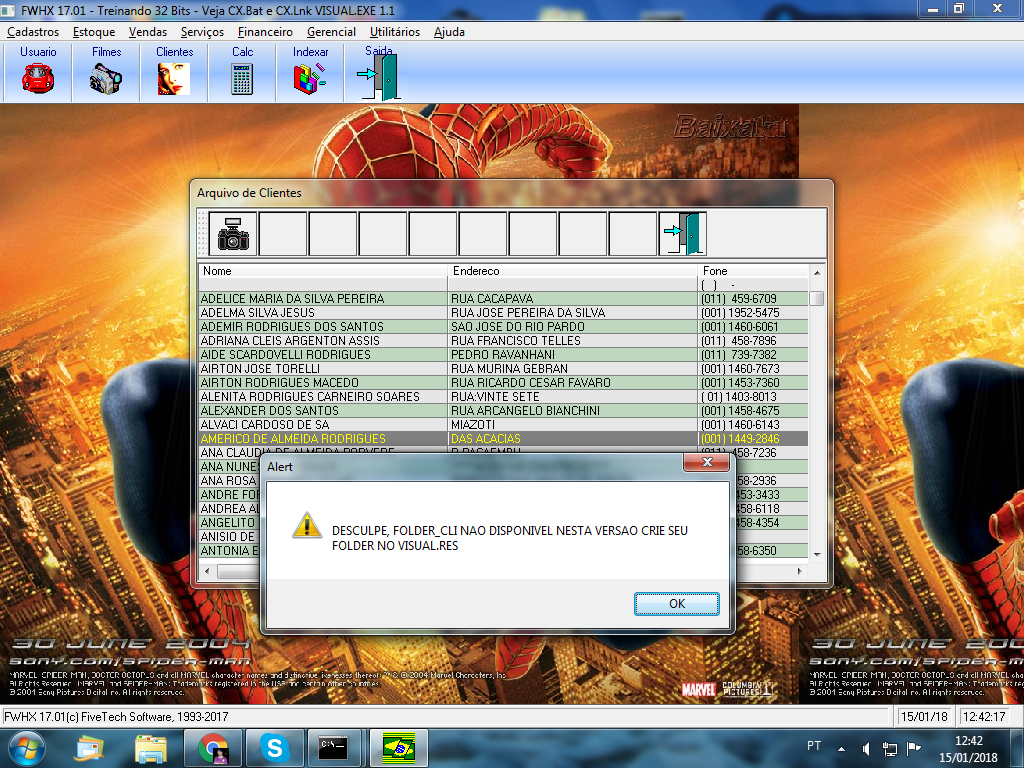Image resolution: width=1024 pixels, height=768 pixels.
Task: Click phone cell (011) 739-7382
Action: coord(753,355)
